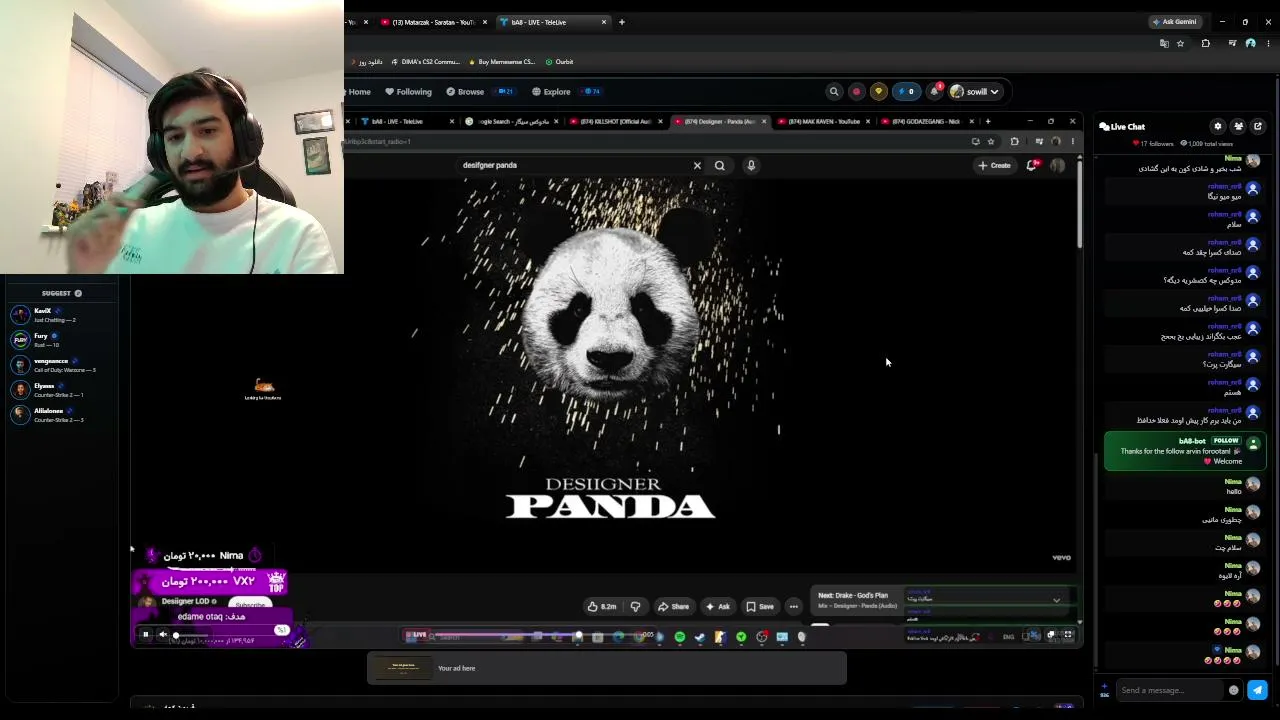Click YouTube search magnifier button
This screenshot has height=720, width=1280.
coord(720,165)
